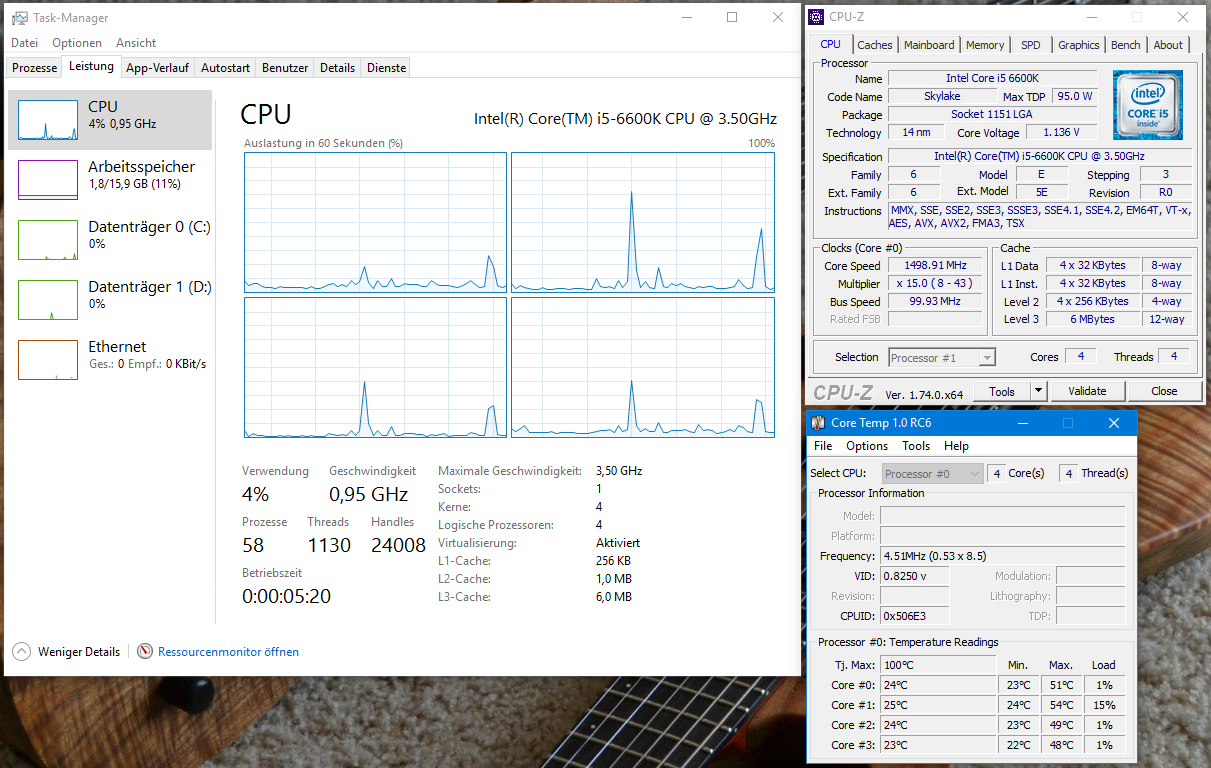Open the Memory tab in CPU-Z
The height and width of the screenshot is (768, 1211).
(985, 45)
